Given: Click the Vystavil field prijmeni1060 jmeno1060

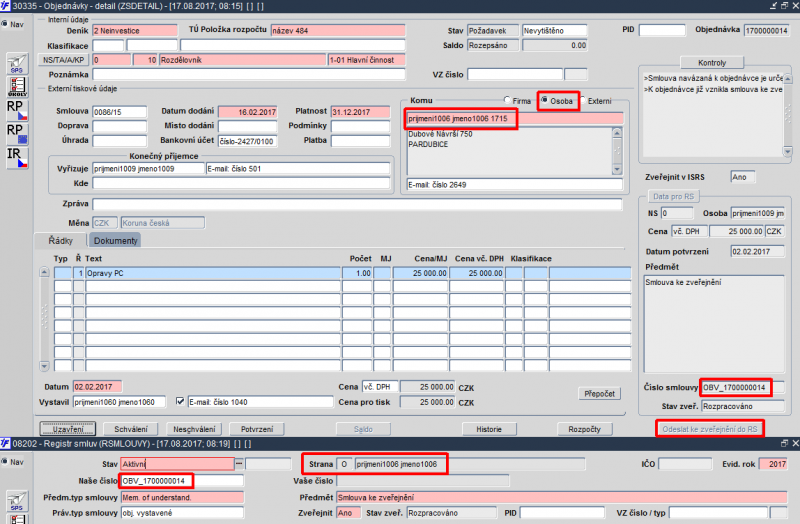Looking at the screenshot, I should tap(119, 402).
